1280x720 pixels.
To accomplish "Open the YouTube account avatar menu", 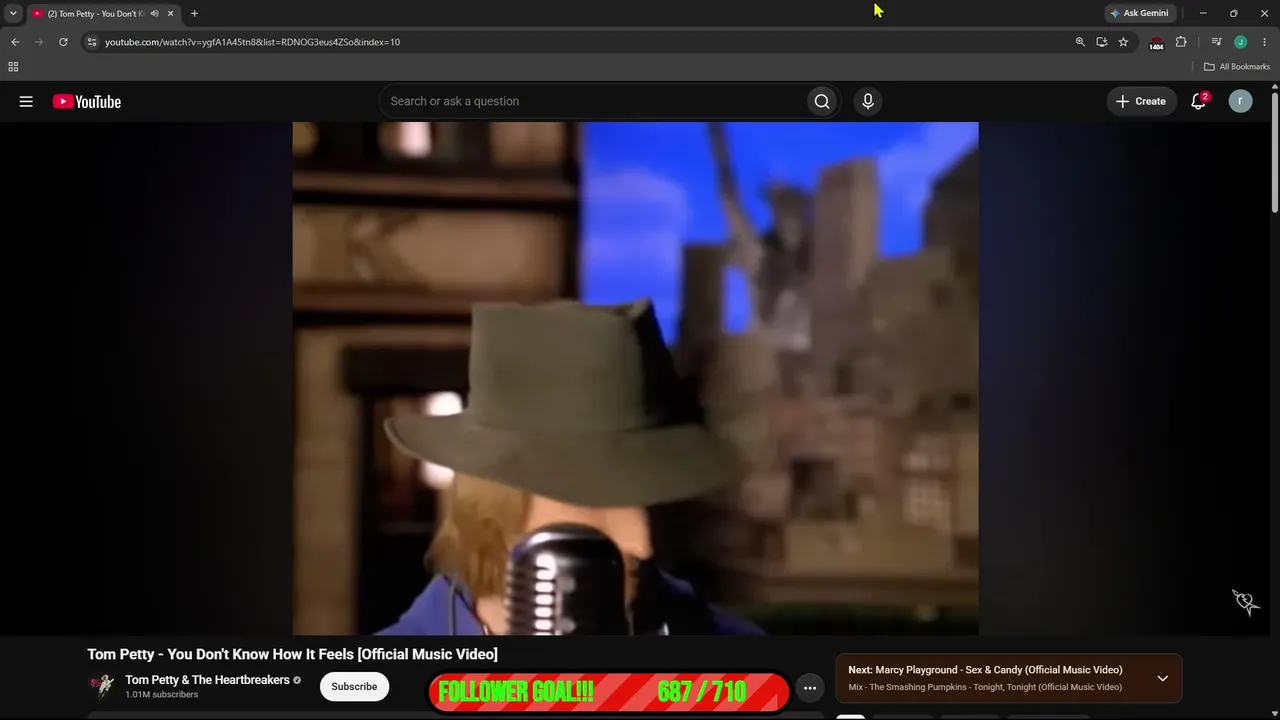I will point(1240,101).
